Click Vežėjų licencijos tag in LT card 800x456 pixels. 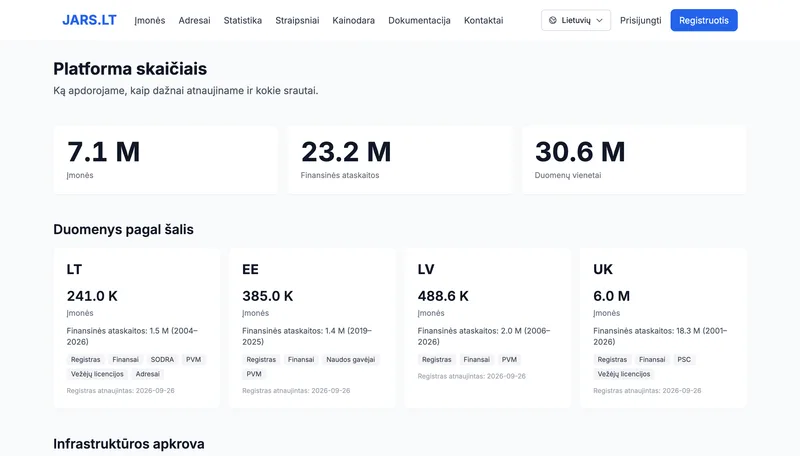point(97,374)
